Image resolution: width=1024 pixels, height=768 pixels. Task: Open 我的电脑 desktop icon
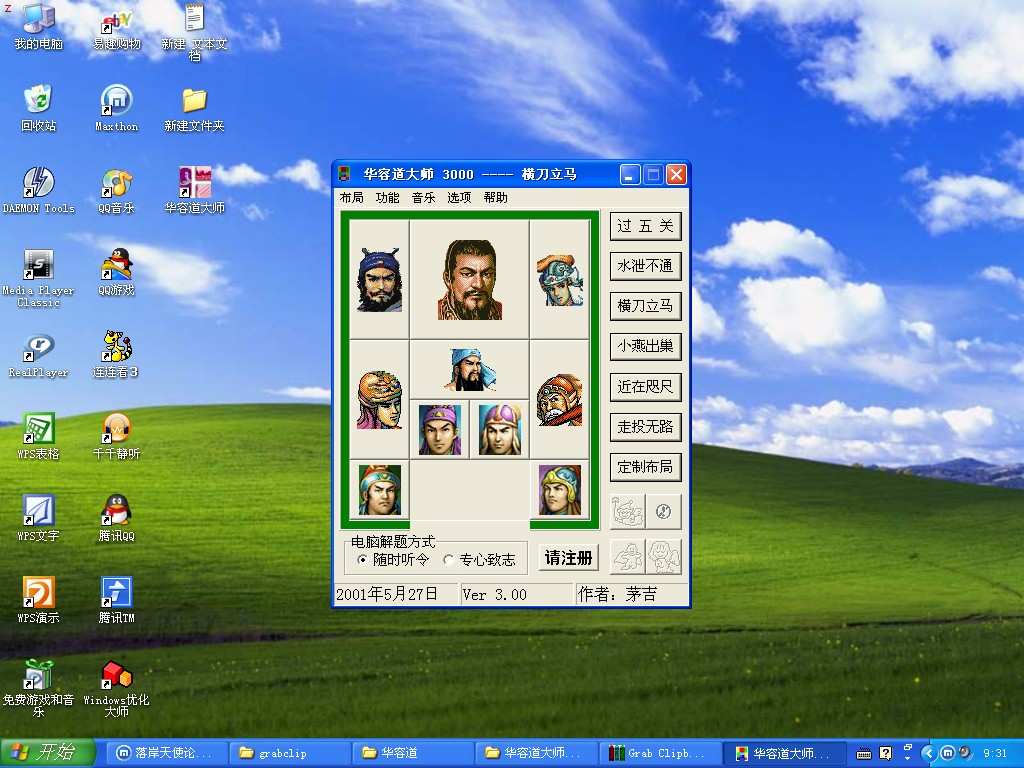click(x=39, y=26)
